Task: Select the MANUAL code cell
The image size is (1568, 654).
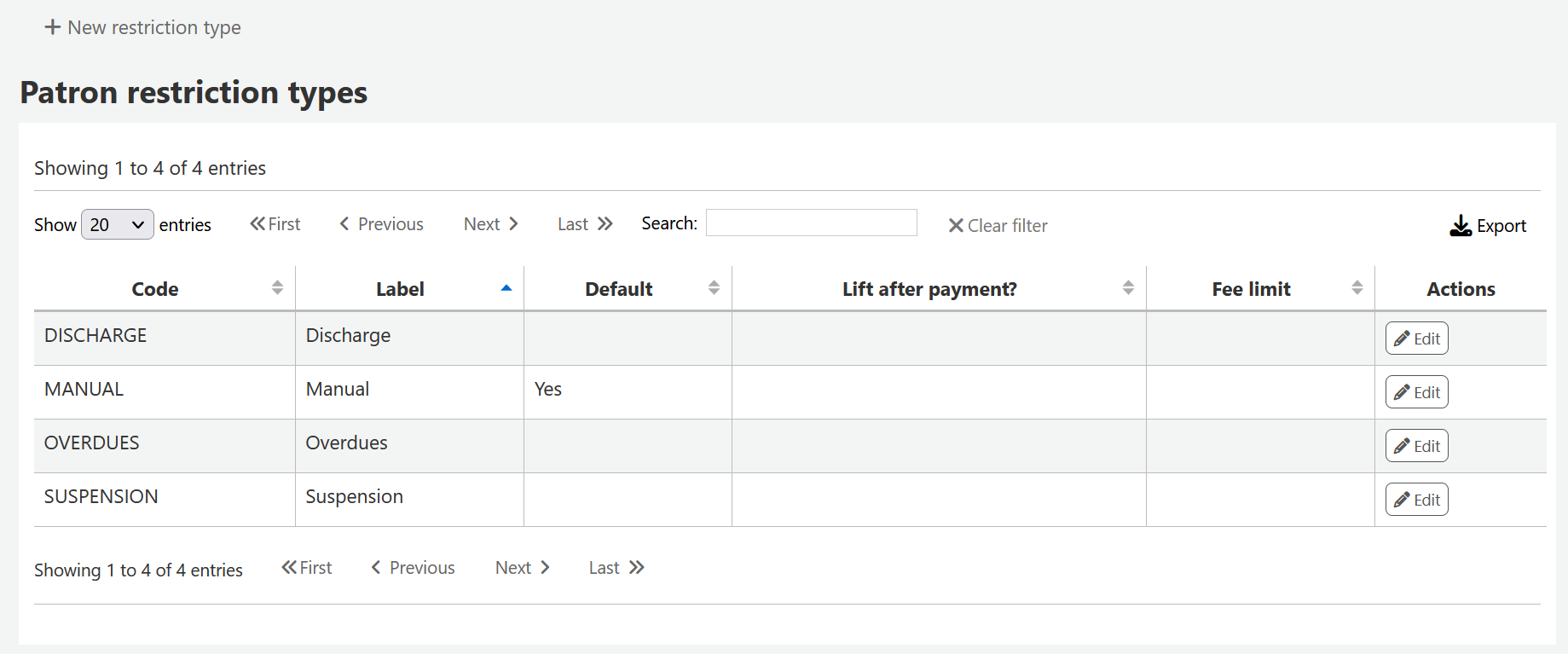Action: 165,392
